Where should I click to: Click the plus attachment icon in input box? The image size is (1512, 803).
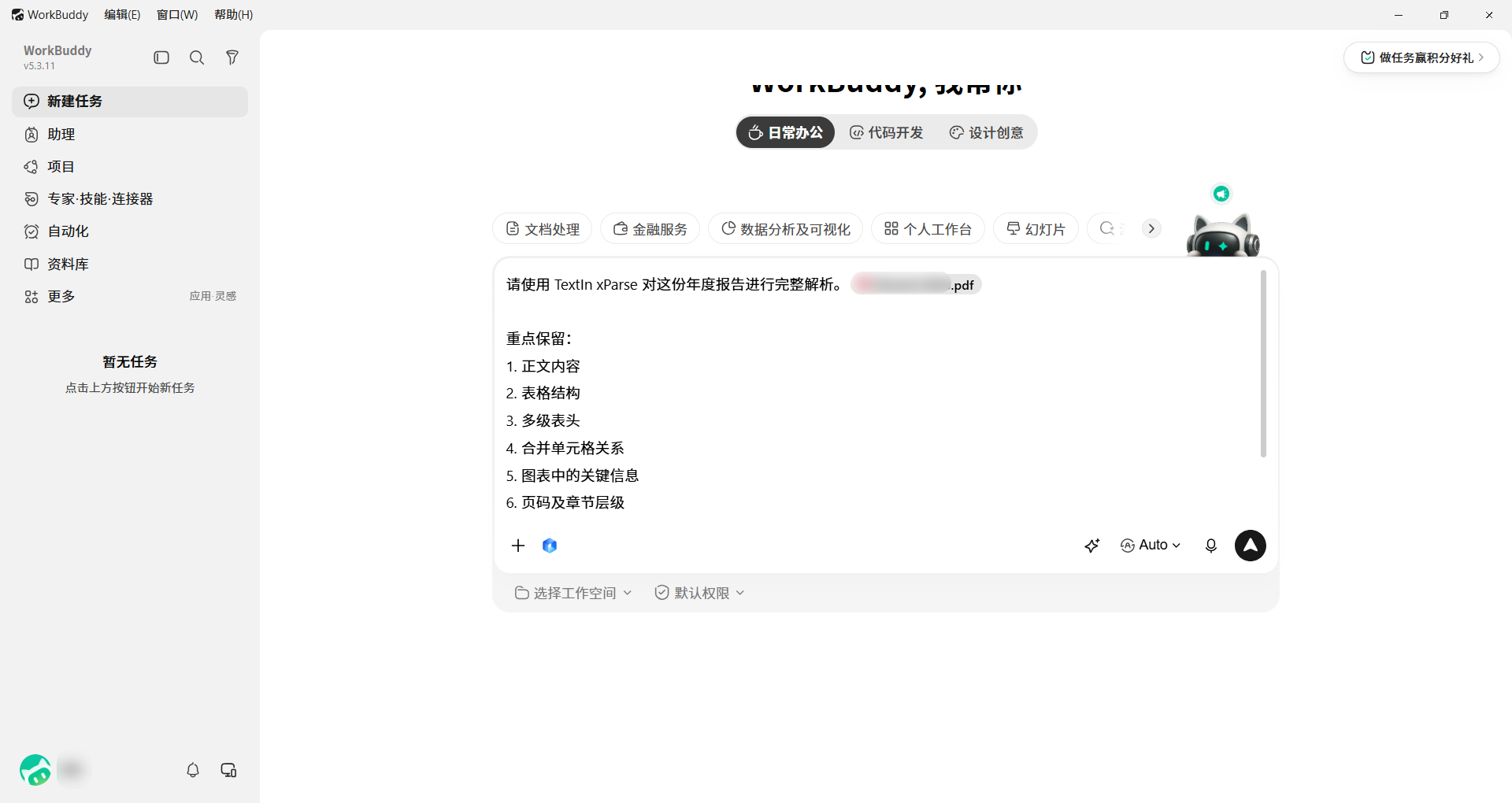pyautogui.click(x=518, y=546)
